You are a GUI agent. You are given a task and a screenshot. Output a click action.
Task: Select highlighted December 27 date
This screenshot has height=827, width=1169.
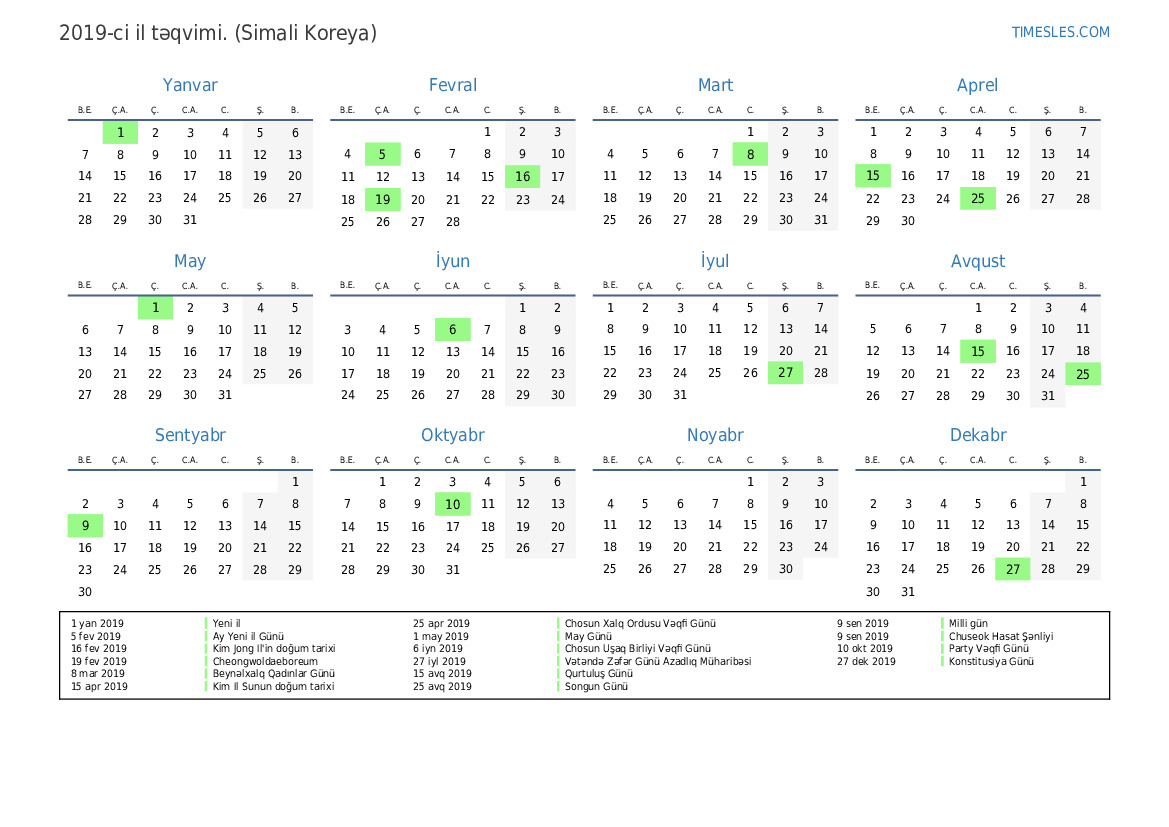coord(1012,569)
